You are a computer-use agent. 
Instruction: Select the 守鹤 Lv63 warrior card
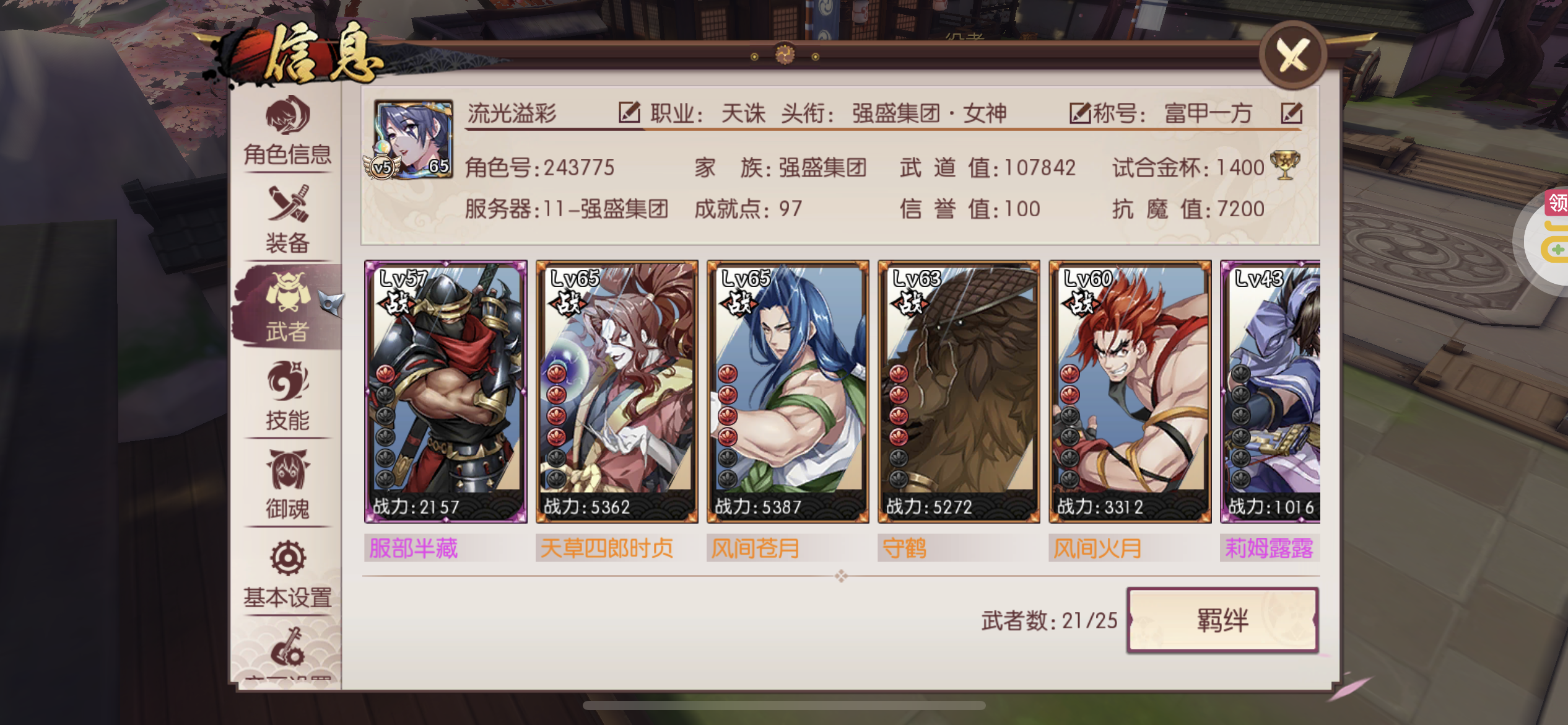[959, 392]
